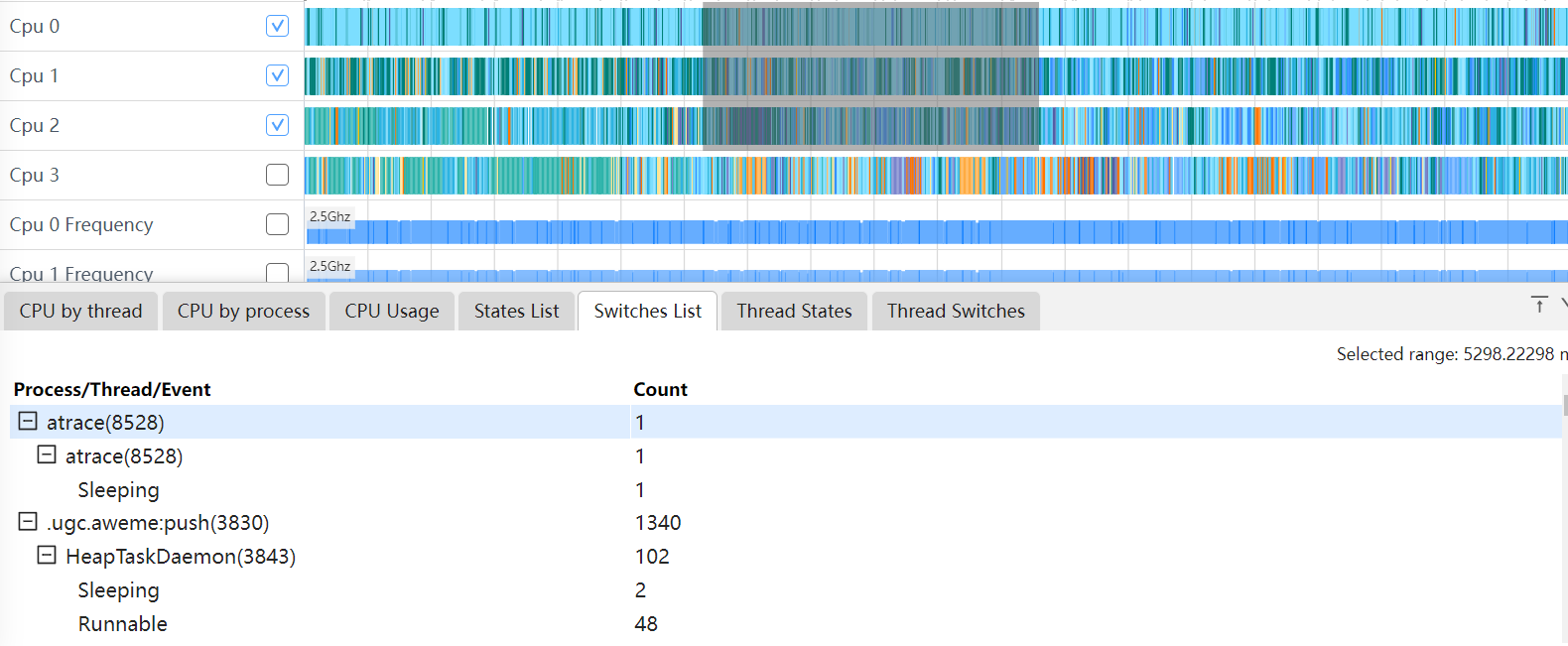Collapse the top-level atrace(8528) process row

[x=28, y=422]
